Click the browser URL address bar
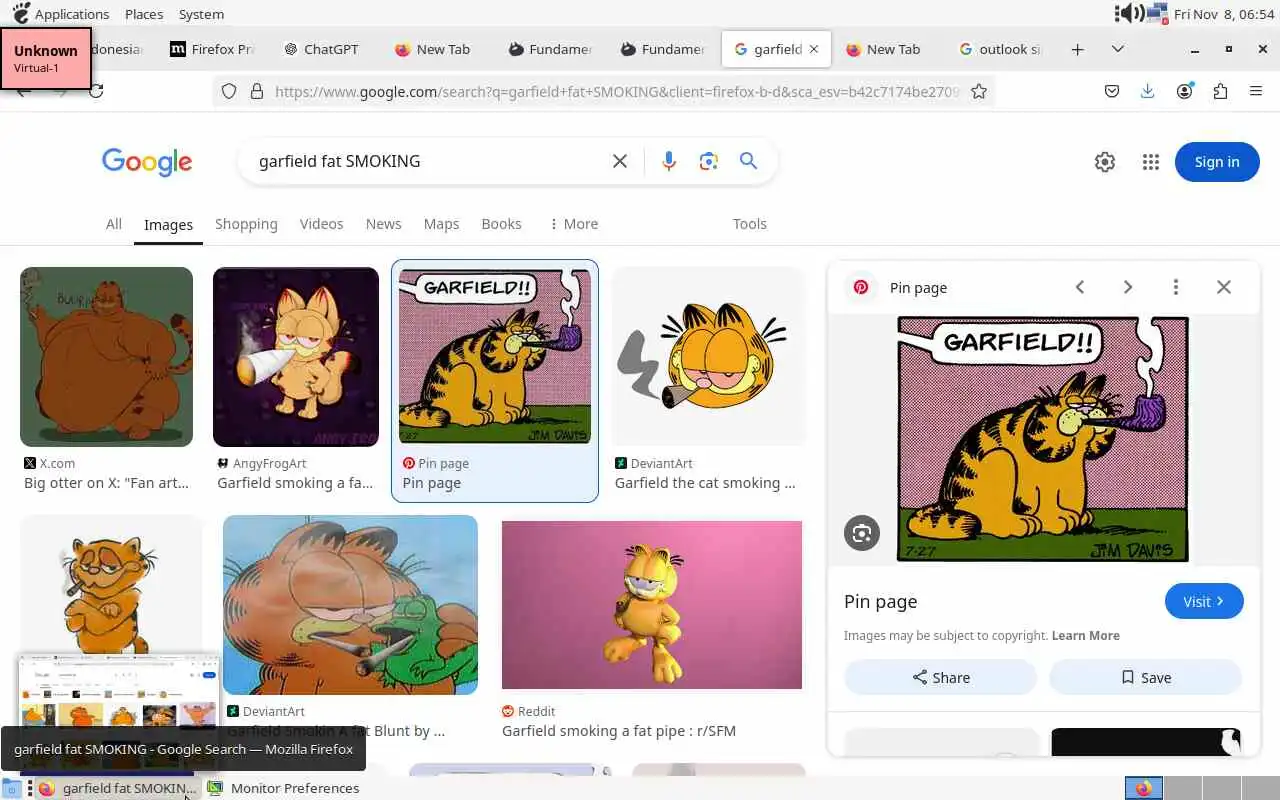The width and height of the screenshot is (1280, 800). (x=615, y=91)
